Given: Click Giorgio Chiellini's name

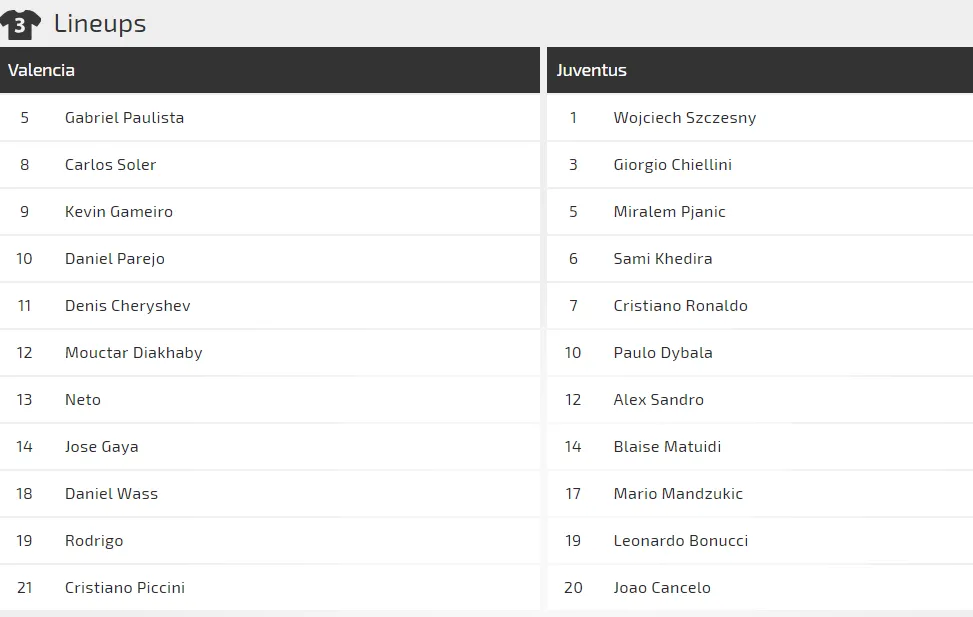Looking at the screenshot, I should coord(672,164).
